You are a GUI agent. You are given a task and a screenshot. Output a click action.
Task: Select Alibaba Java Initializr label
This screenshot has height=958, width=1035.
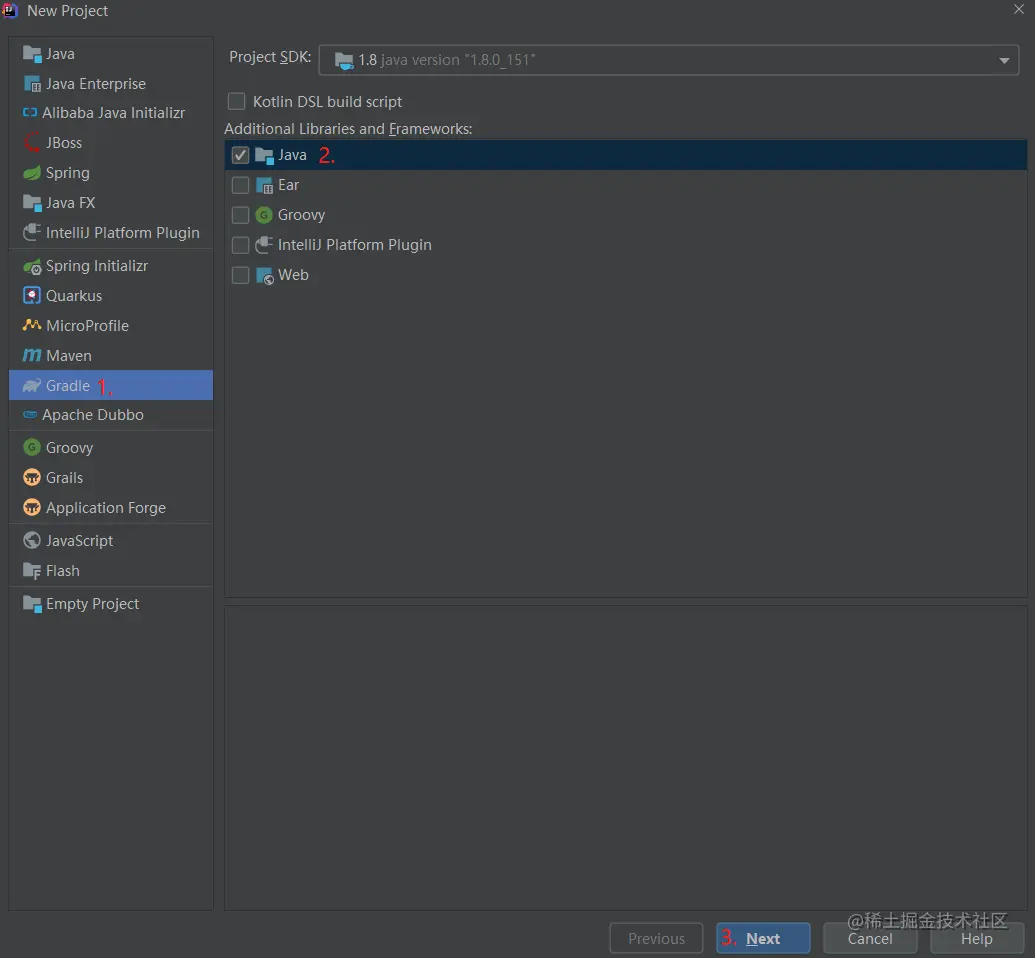(114, 113)
